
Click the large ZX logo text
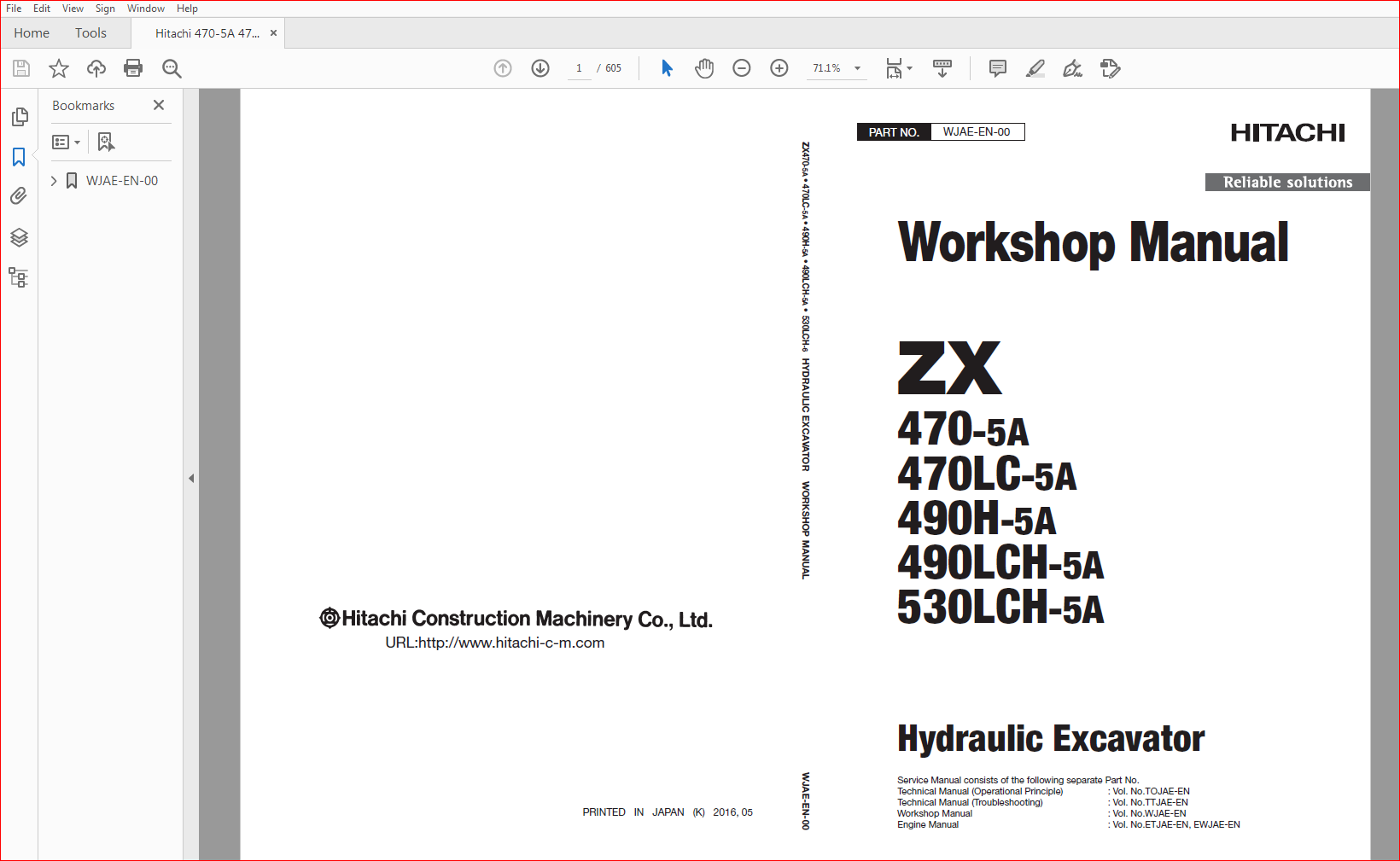point(949,368)
